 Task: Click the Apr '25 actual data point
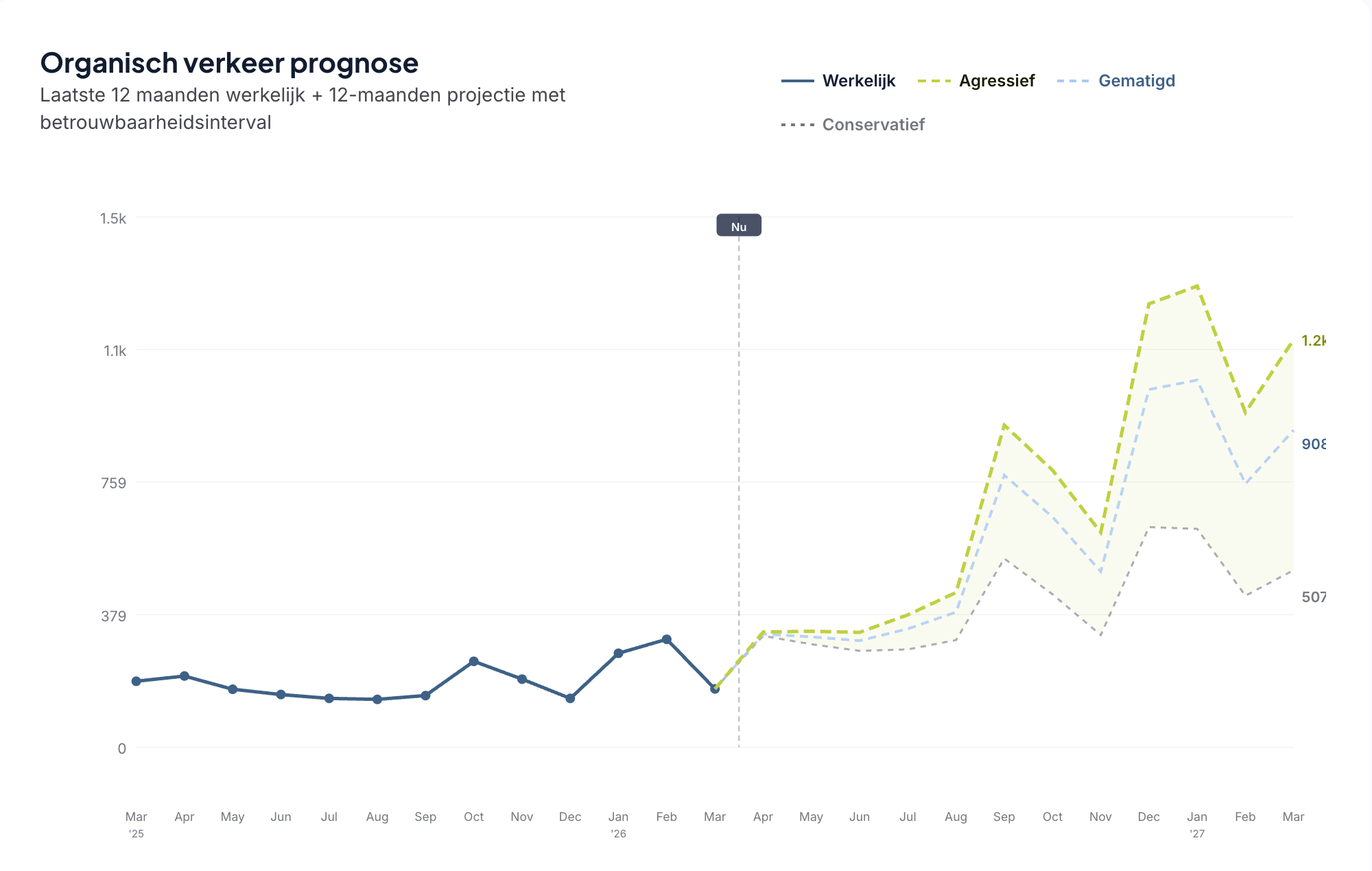click(x=185, y=676)
